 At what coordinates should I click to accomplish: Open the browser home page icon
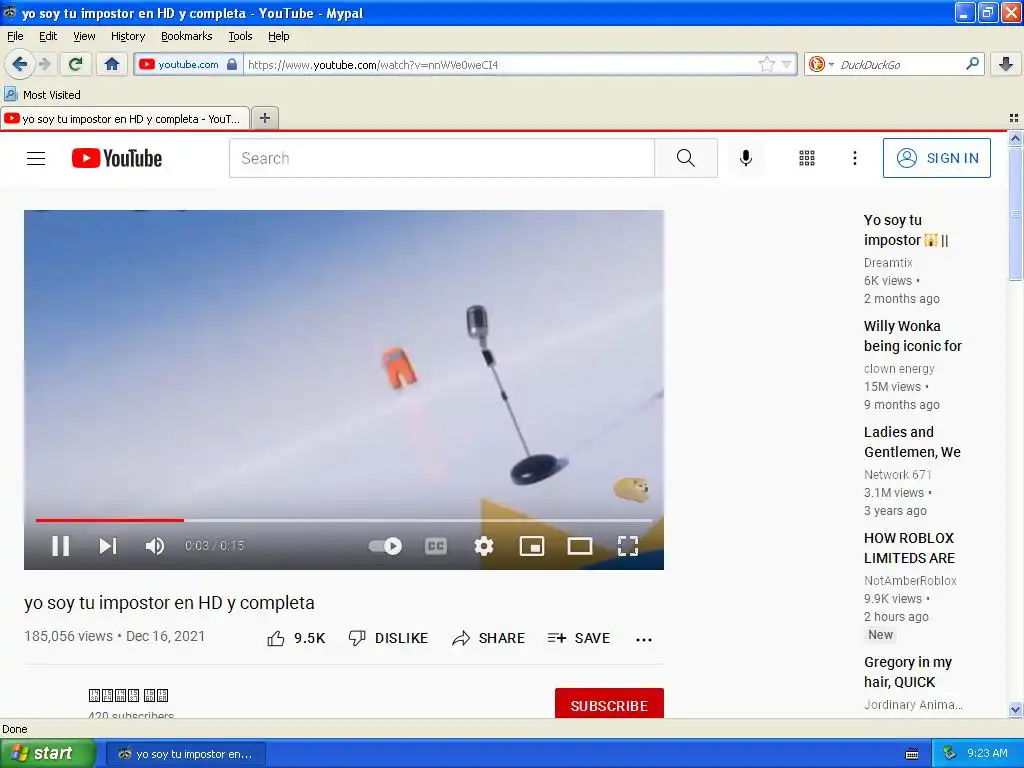[x=112, y=64]
